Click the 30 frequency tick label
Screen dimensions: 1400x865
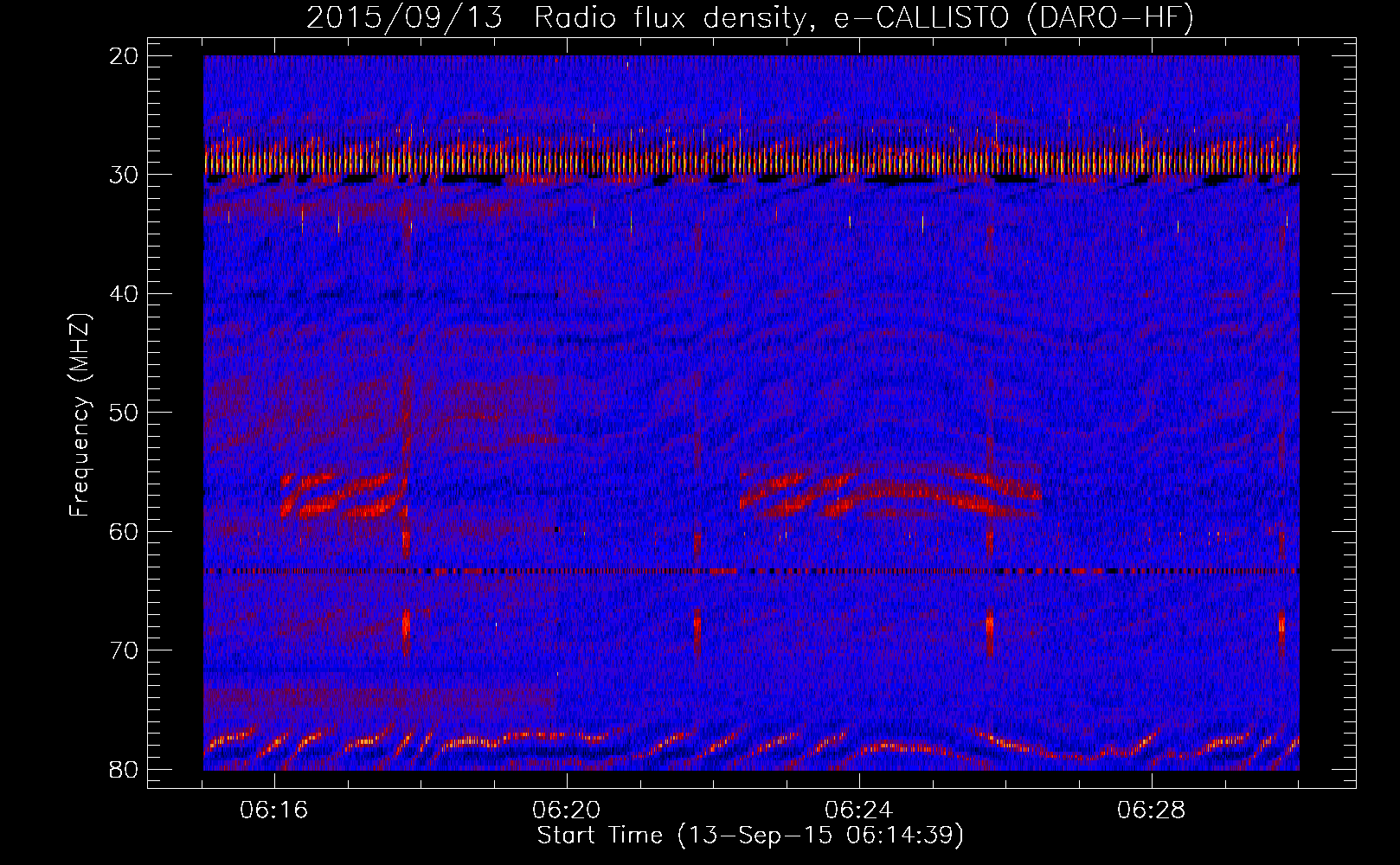[x=125, y=175]
